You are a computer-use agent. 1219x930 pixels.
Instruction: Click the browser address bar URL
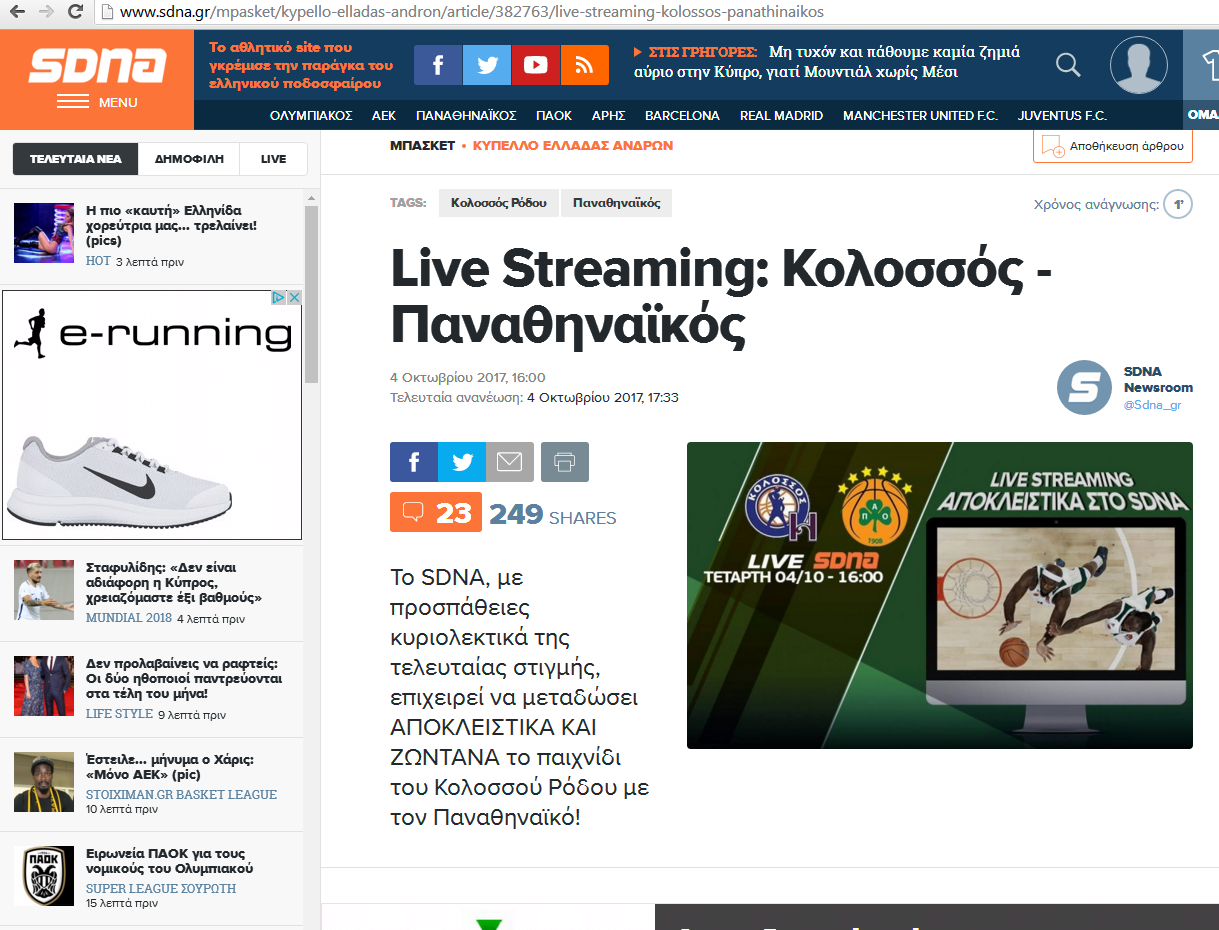[x=470, y=12]
